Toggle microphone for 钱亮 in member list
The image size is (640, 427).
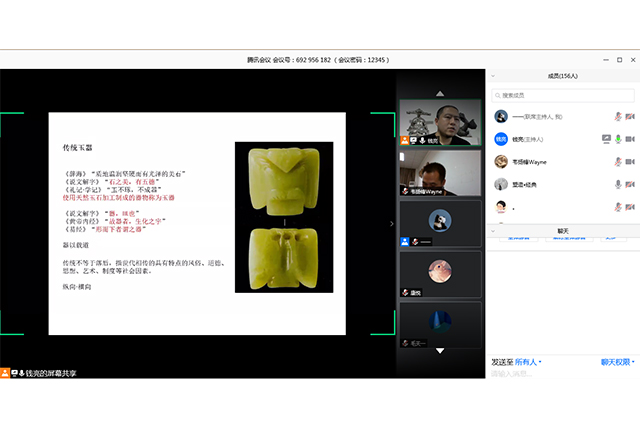[x=618, y=139]
